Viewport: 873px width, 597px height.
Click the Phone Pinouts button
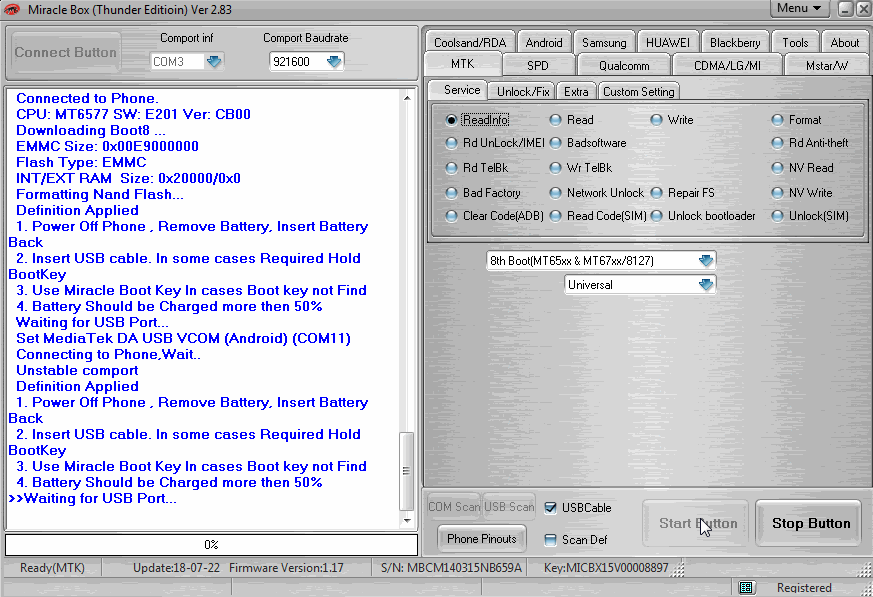coord(482,539)
